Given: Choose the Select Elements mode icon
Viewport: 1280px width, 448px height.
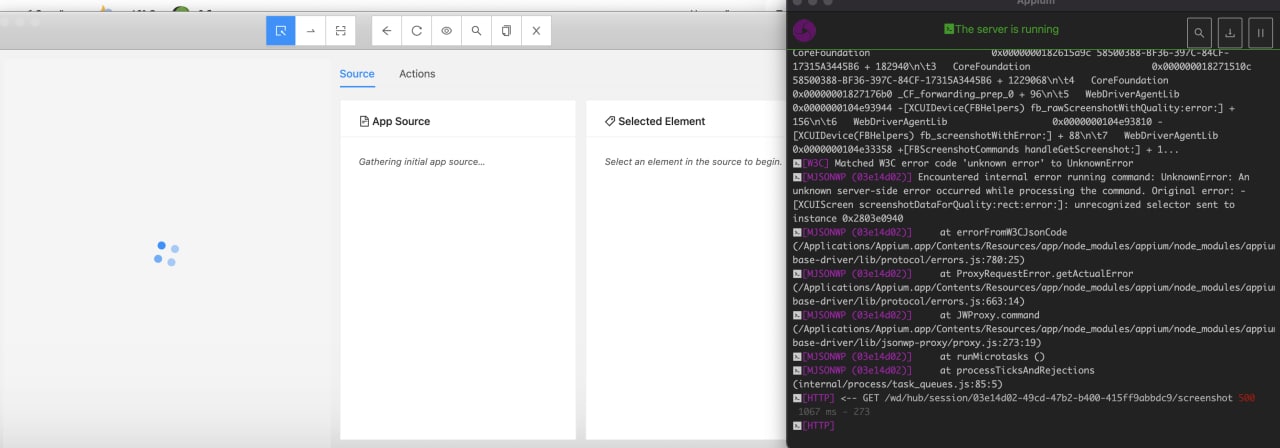Looking at the screenshot, I should pyautogui.click(x=281, y=31).
